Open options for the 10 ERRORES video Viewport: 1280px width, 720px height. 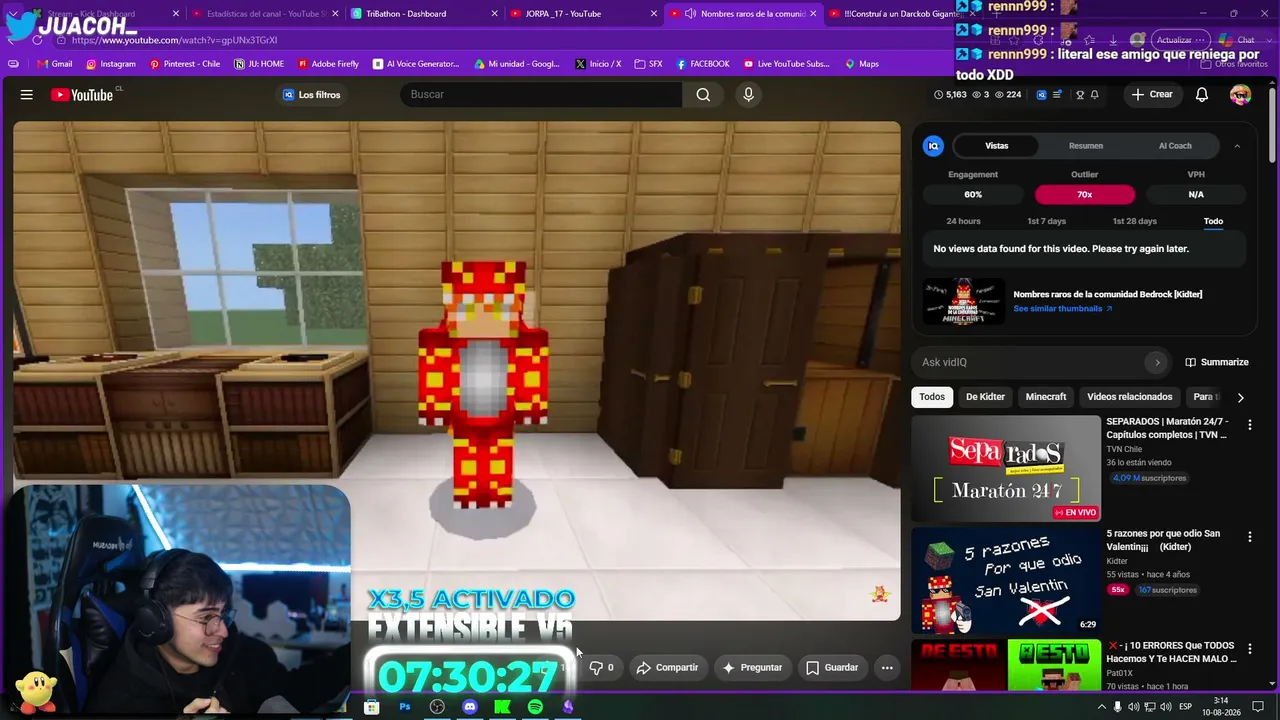(1249, 649)
